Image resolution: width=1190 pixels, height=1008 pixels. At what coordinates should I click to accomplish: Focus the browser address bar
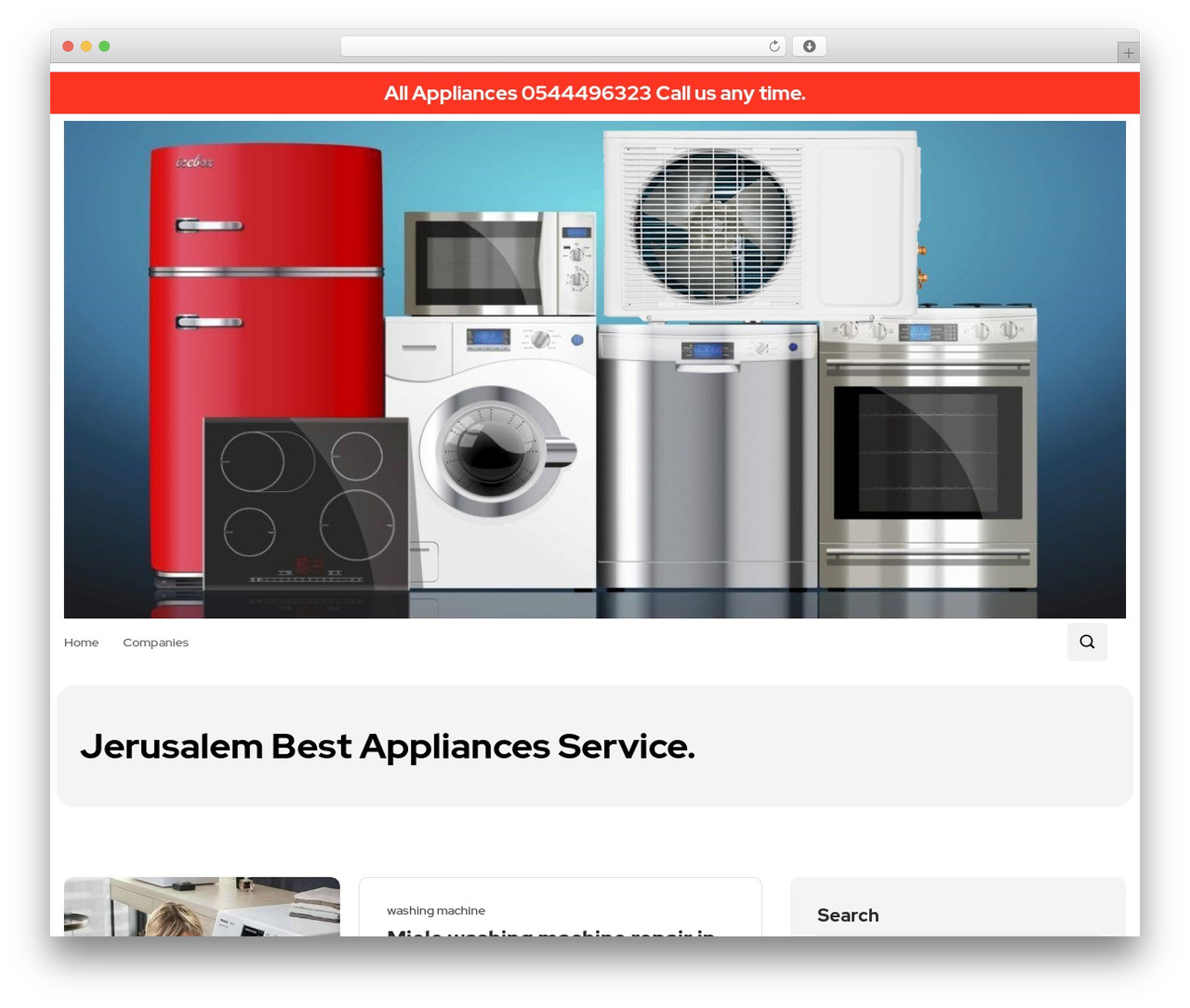563,46
